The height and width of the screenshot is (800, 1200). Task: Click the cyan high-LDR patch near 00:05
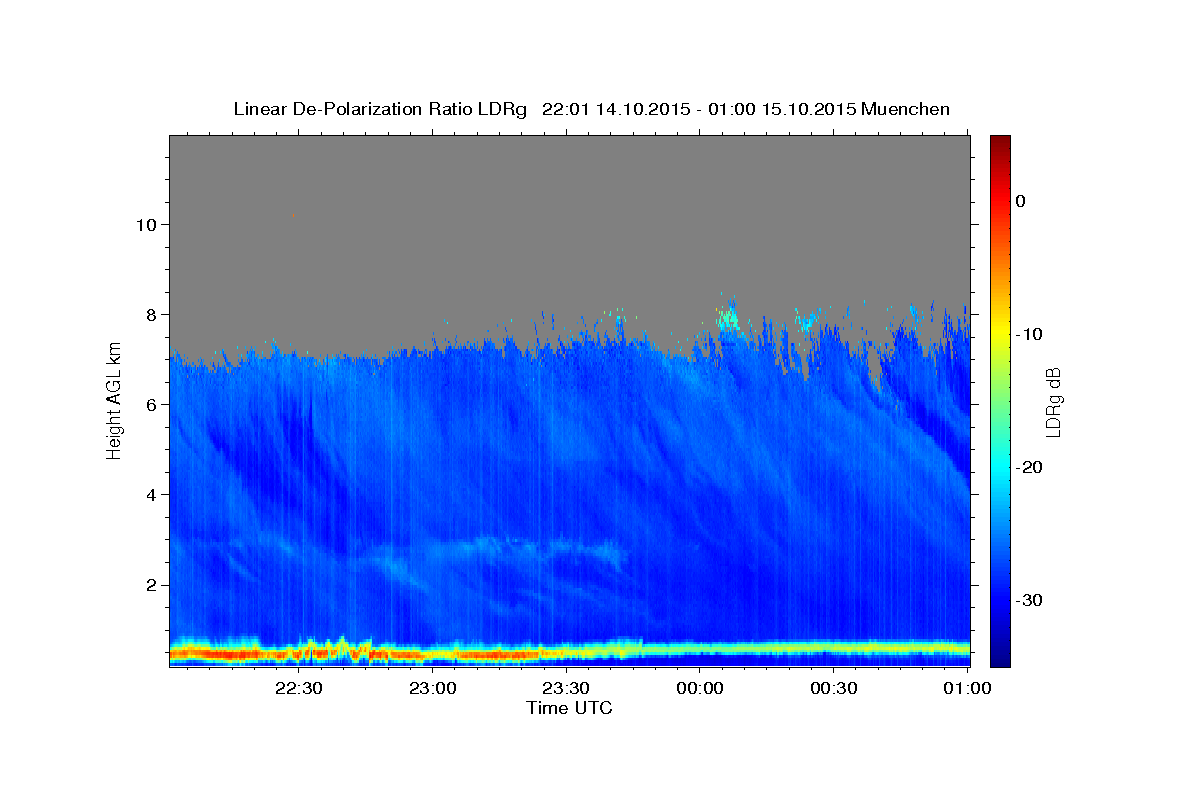728,318
